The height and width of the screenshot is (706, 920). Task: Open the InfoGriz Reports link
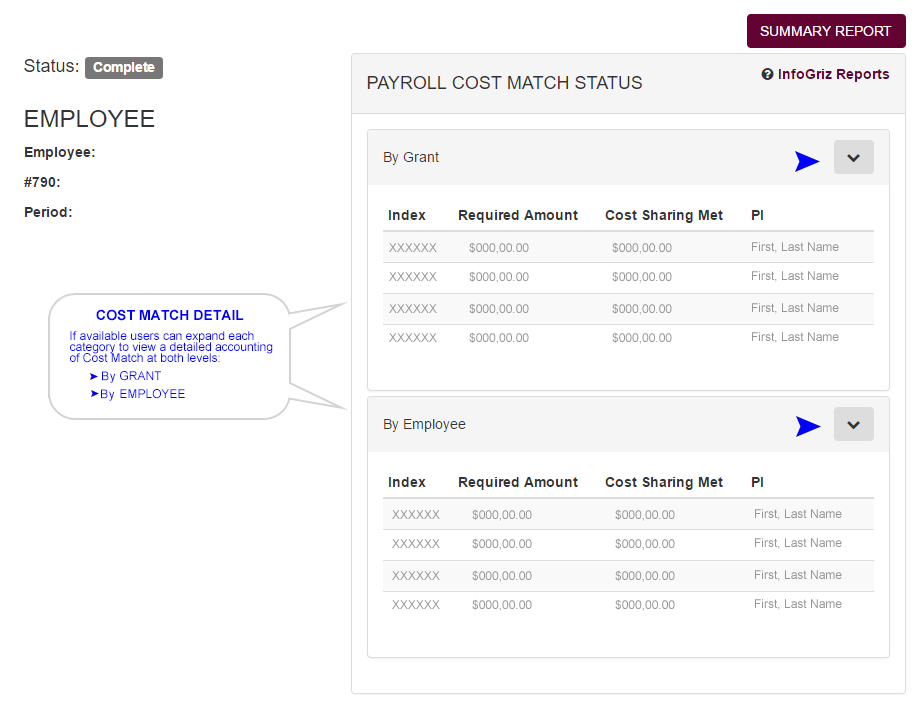pyautogui.click(x=832, y=74)
